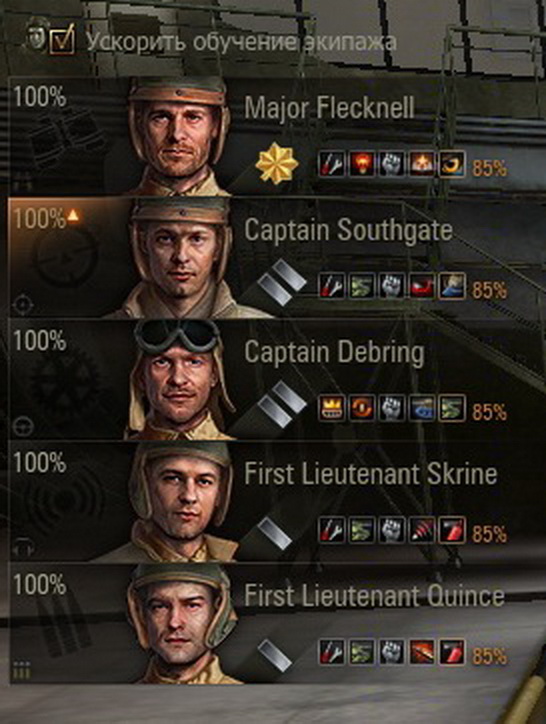The image size is (546, 724).
Task: Click the 85% skill progress beside Debring
Action: click(x=489, y=412)
